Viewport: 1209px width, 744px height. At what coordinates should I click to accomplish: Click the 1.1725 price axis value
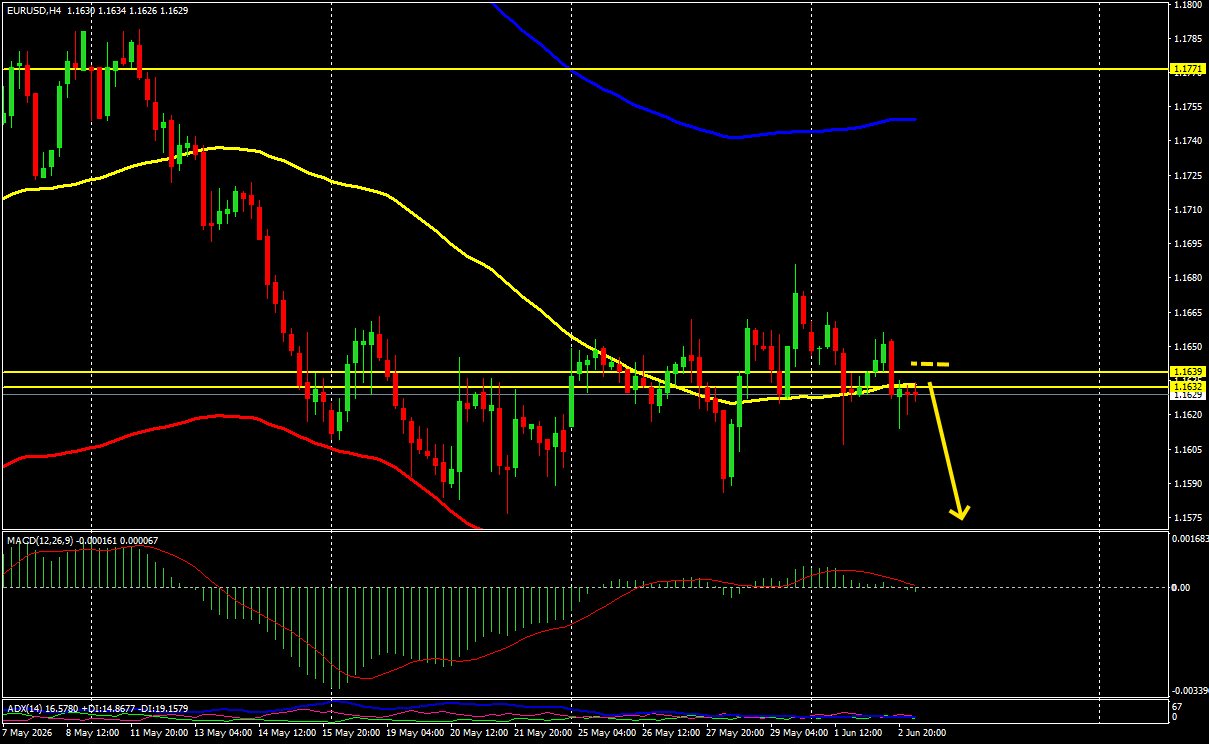1189,176
